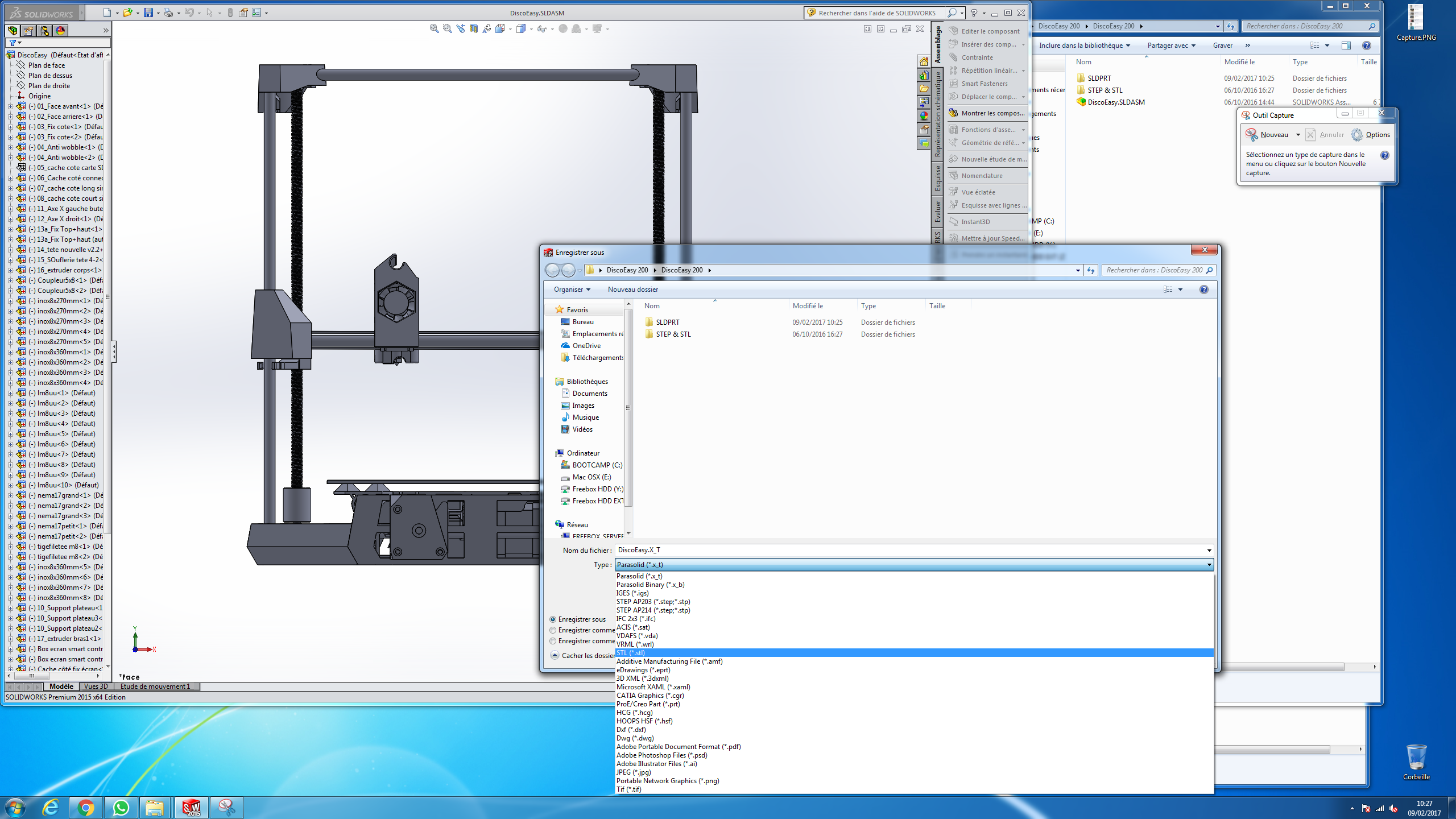Select the third radio Enregistrer comme option
The image size is (1456, 819).
point(553,641)
